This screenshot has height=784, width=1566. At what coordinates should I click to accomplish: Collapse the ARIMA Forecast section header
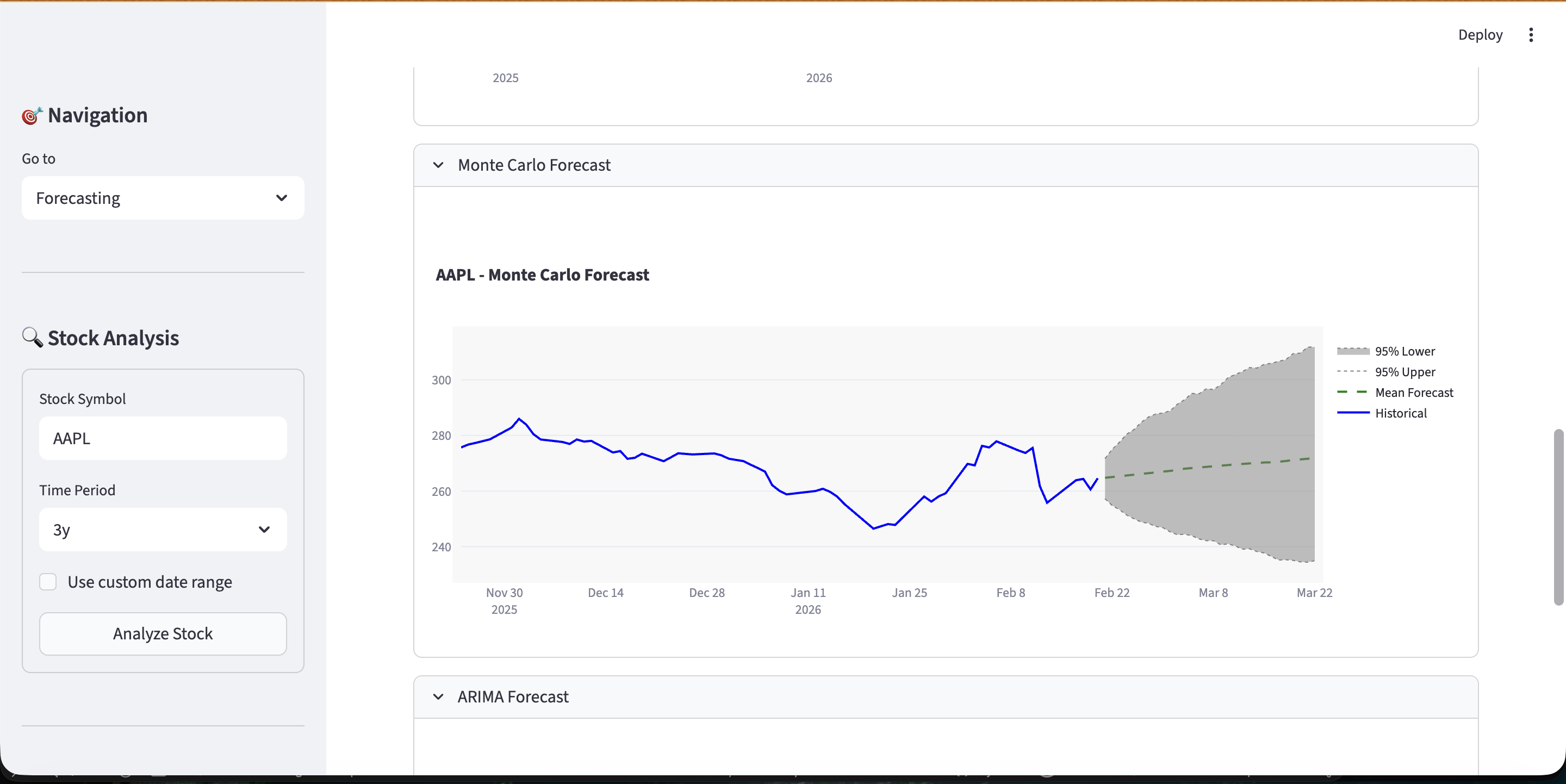(x=512, y=697)
